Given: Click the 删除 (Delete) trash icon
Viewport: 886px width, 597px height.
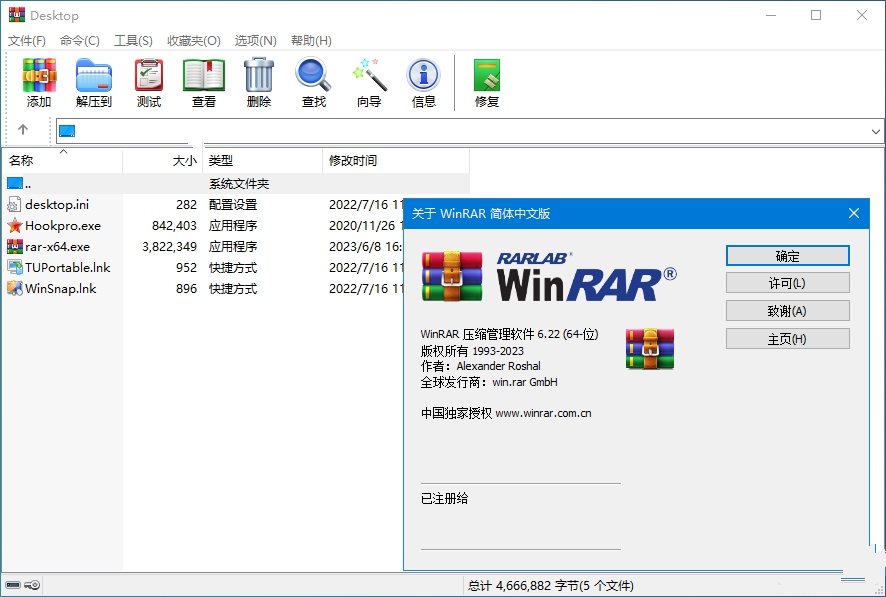Looking at the screenshot, I should point(259,75).
